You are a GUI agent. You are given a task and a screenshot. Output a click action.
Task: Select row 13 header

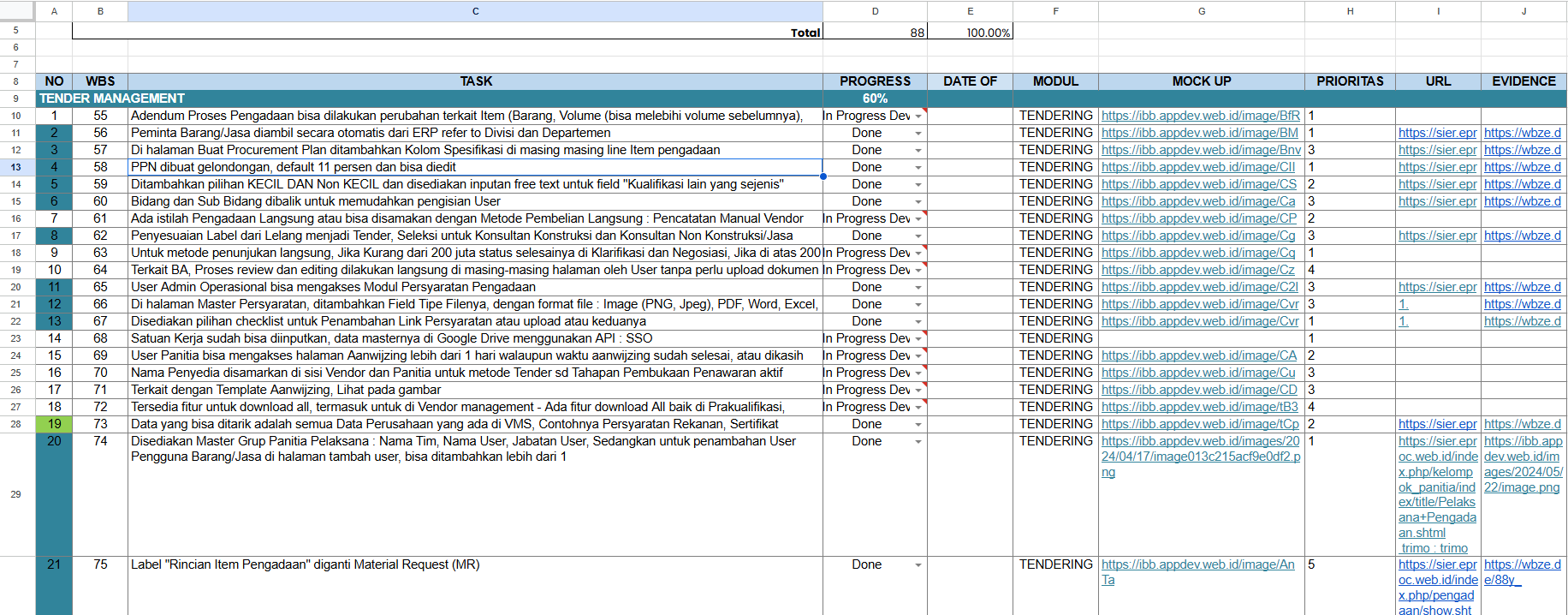click(x=16, y=167)
